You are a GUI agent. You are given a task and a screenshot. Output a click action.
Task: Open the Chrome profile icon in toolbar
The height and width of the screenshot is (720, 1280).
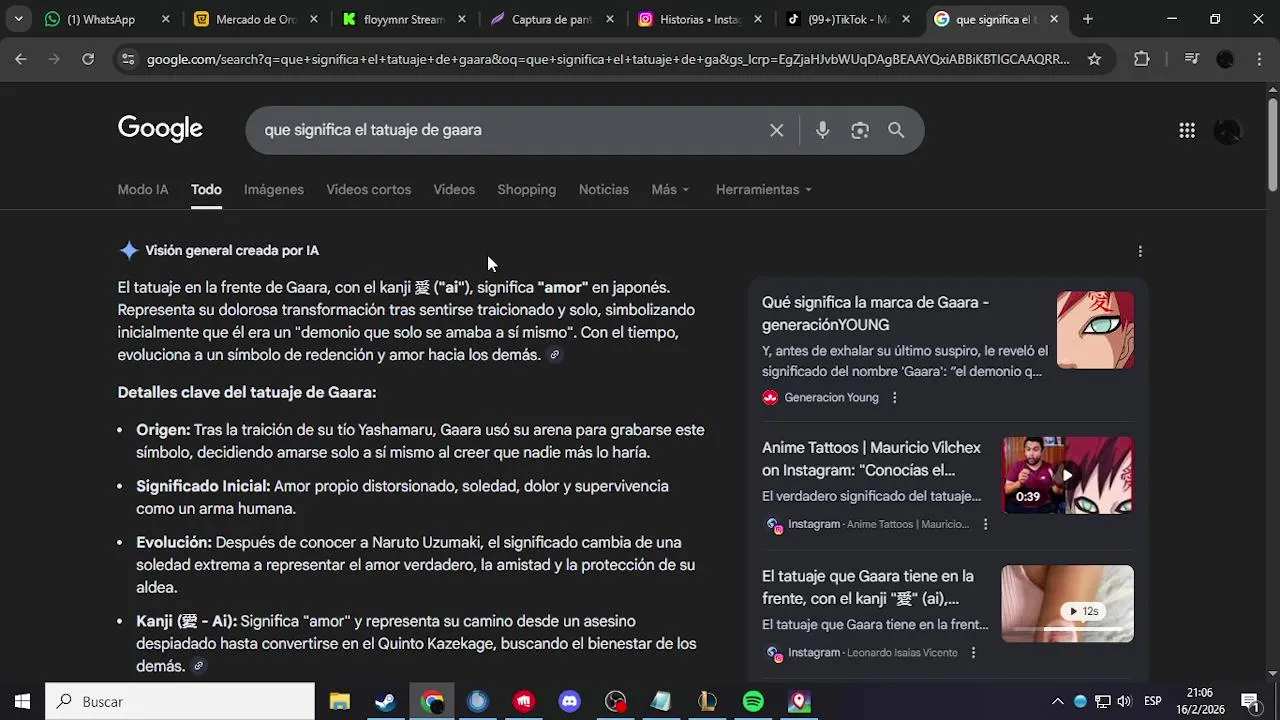[x=1225, y=59]
